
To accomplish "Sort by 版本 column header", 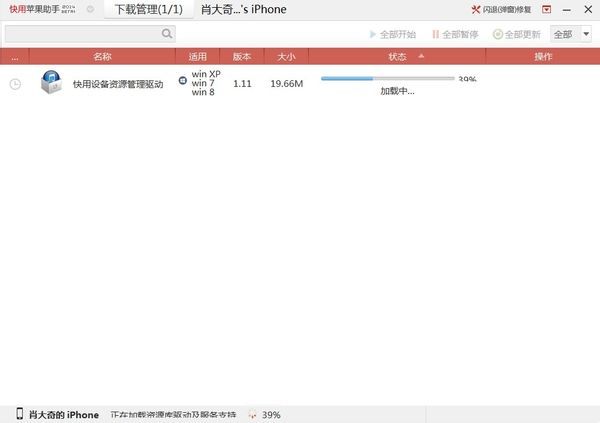I will pos(242,57).
